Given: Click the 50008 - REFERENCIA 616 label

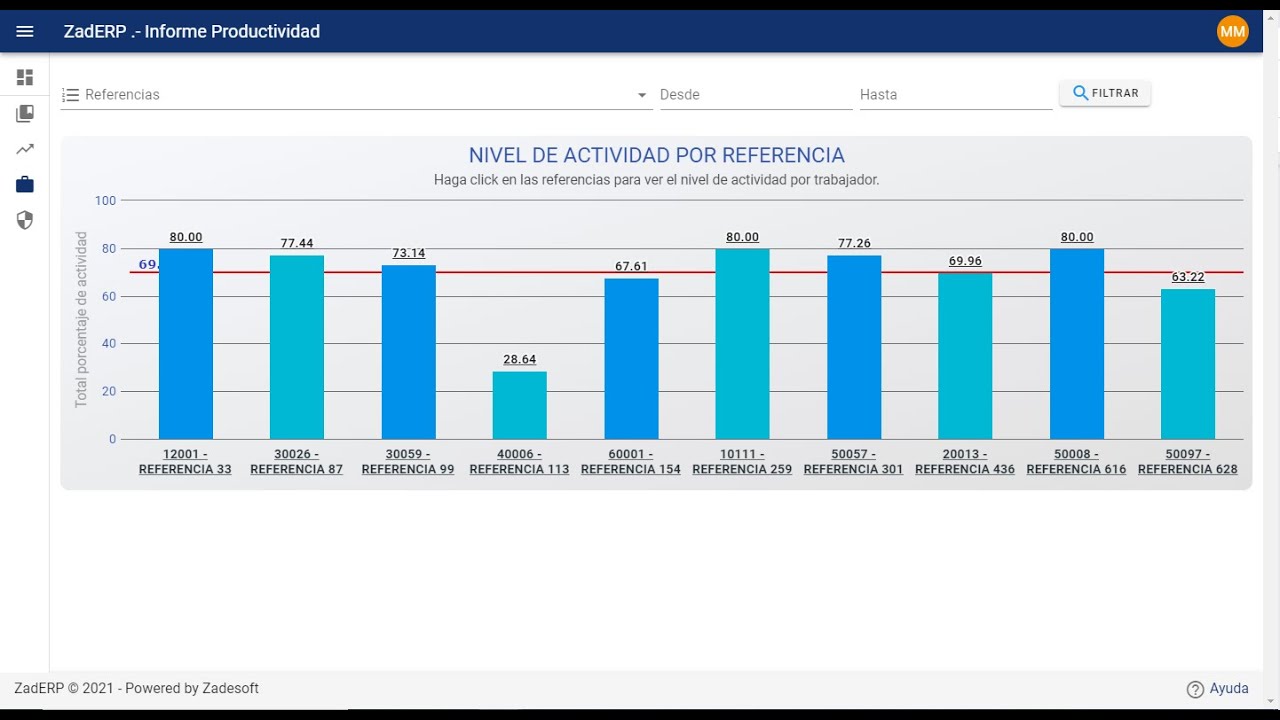Looking at the screenshot, I should (1076, 462).
